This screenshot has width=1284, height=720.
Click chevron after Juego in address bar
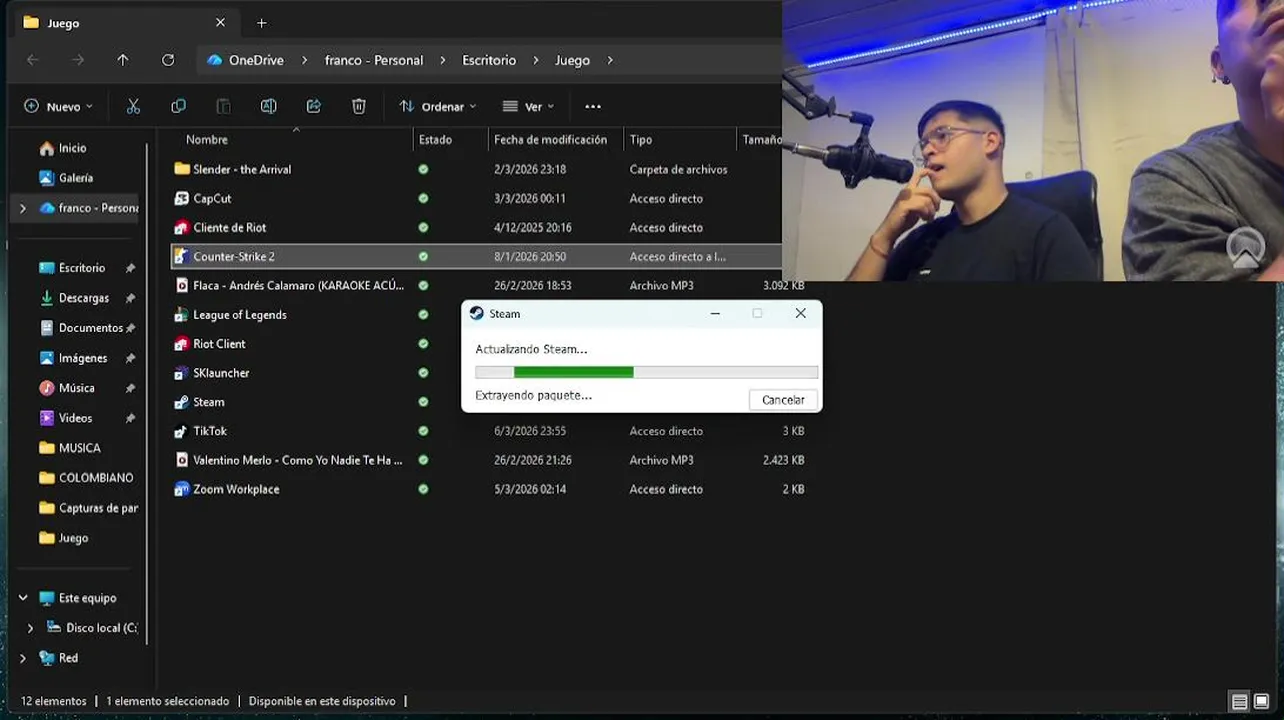(x=610, y=60)
